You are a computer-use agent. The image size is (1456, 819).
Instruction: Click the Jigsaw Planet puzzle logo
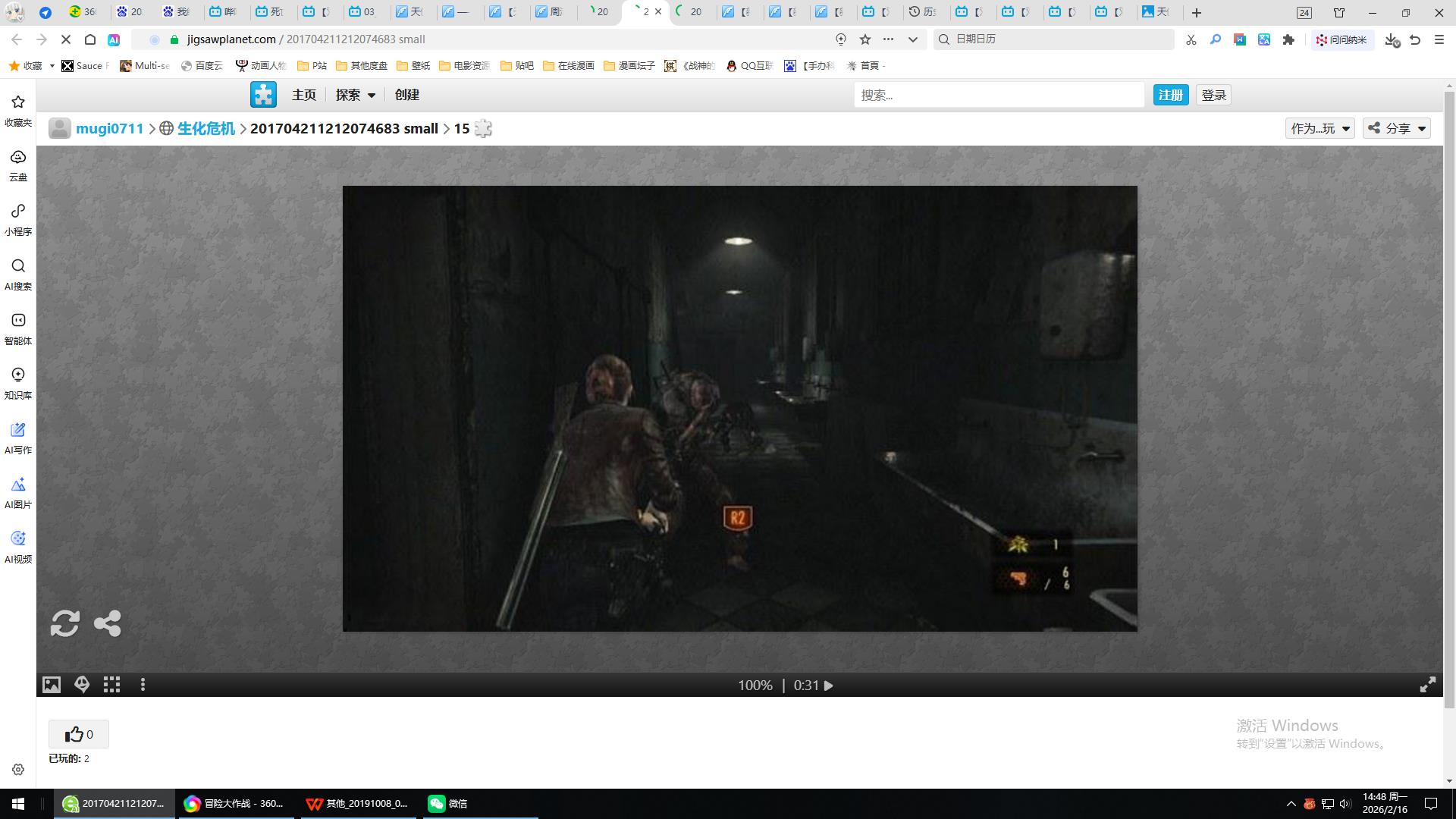pos(263,95)
